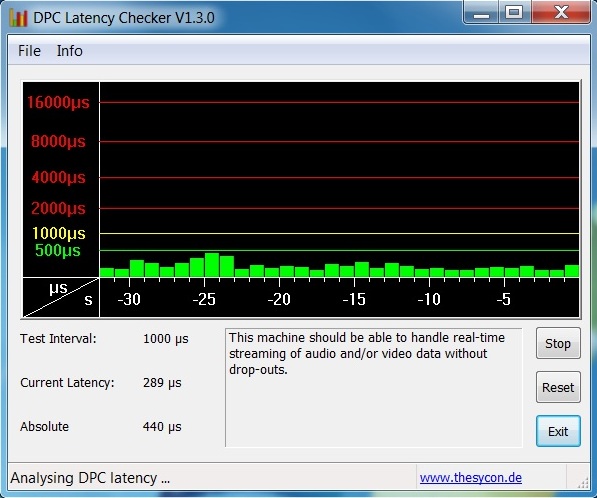Close the DPC Latency Checker window
The height and width of the screenshot is (498, 597).
[x=561, y=13]
